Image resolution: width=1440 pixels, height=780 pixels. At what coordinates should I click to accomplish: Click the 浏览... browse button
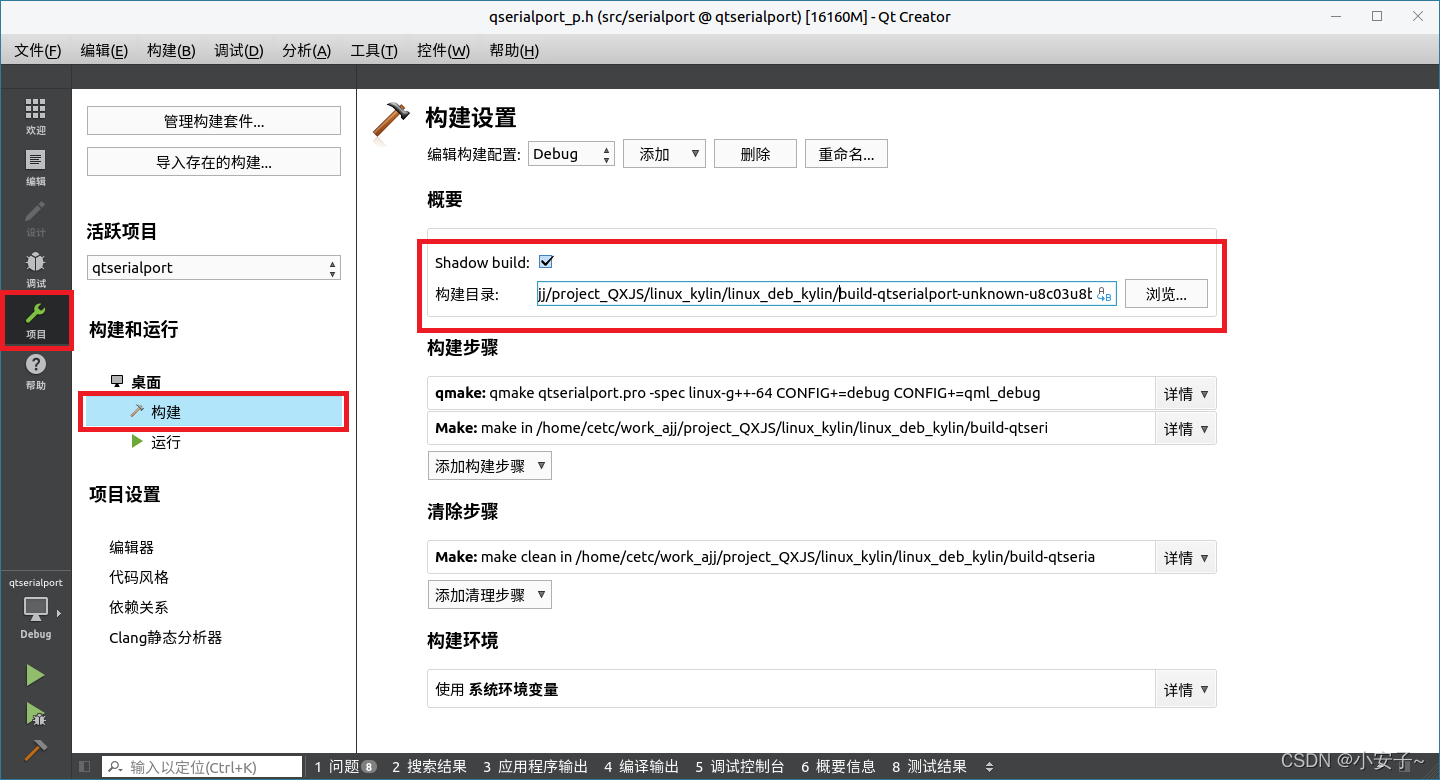[1166, 294]
